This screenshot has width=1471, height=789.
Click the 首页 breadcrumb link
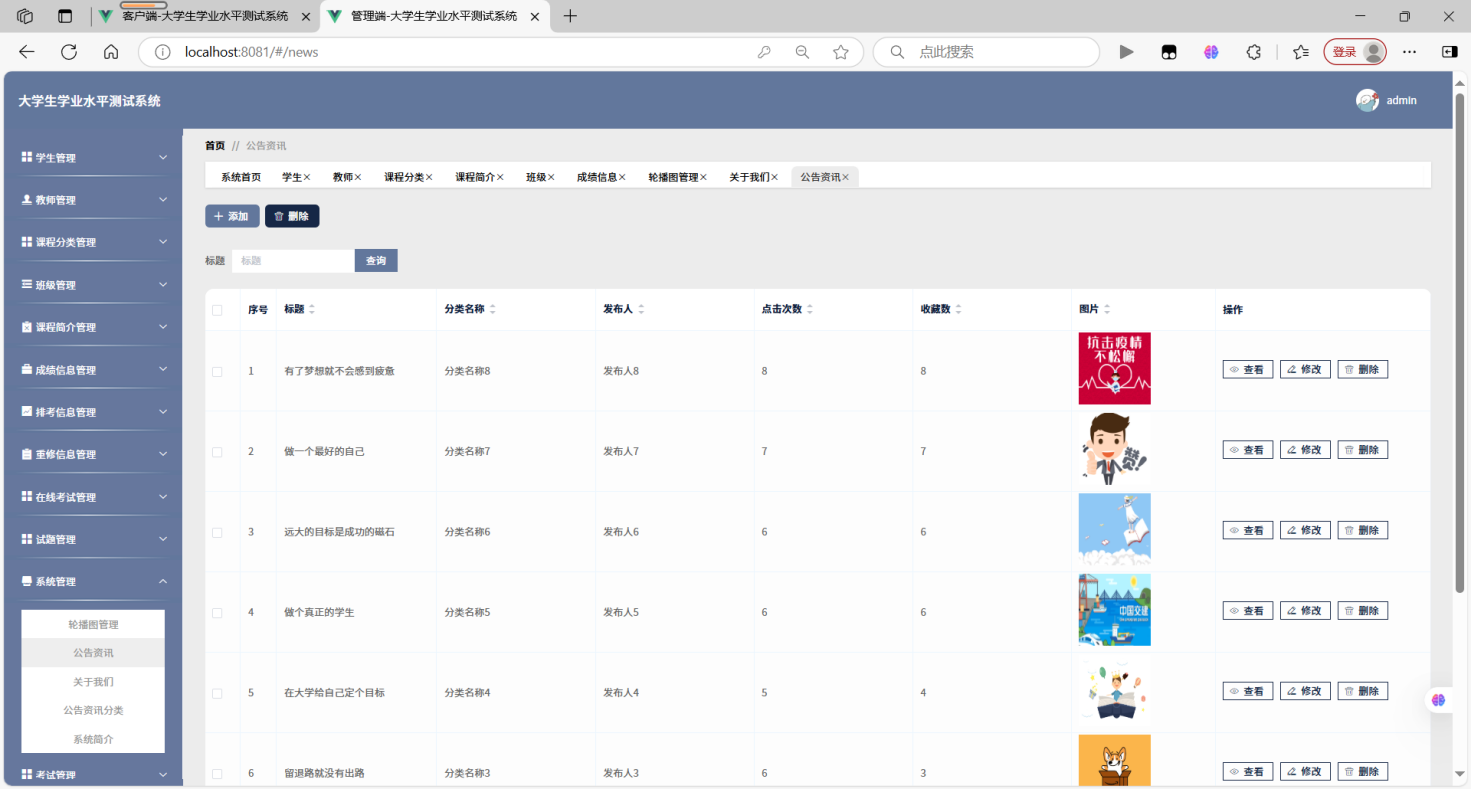point(215,145)
